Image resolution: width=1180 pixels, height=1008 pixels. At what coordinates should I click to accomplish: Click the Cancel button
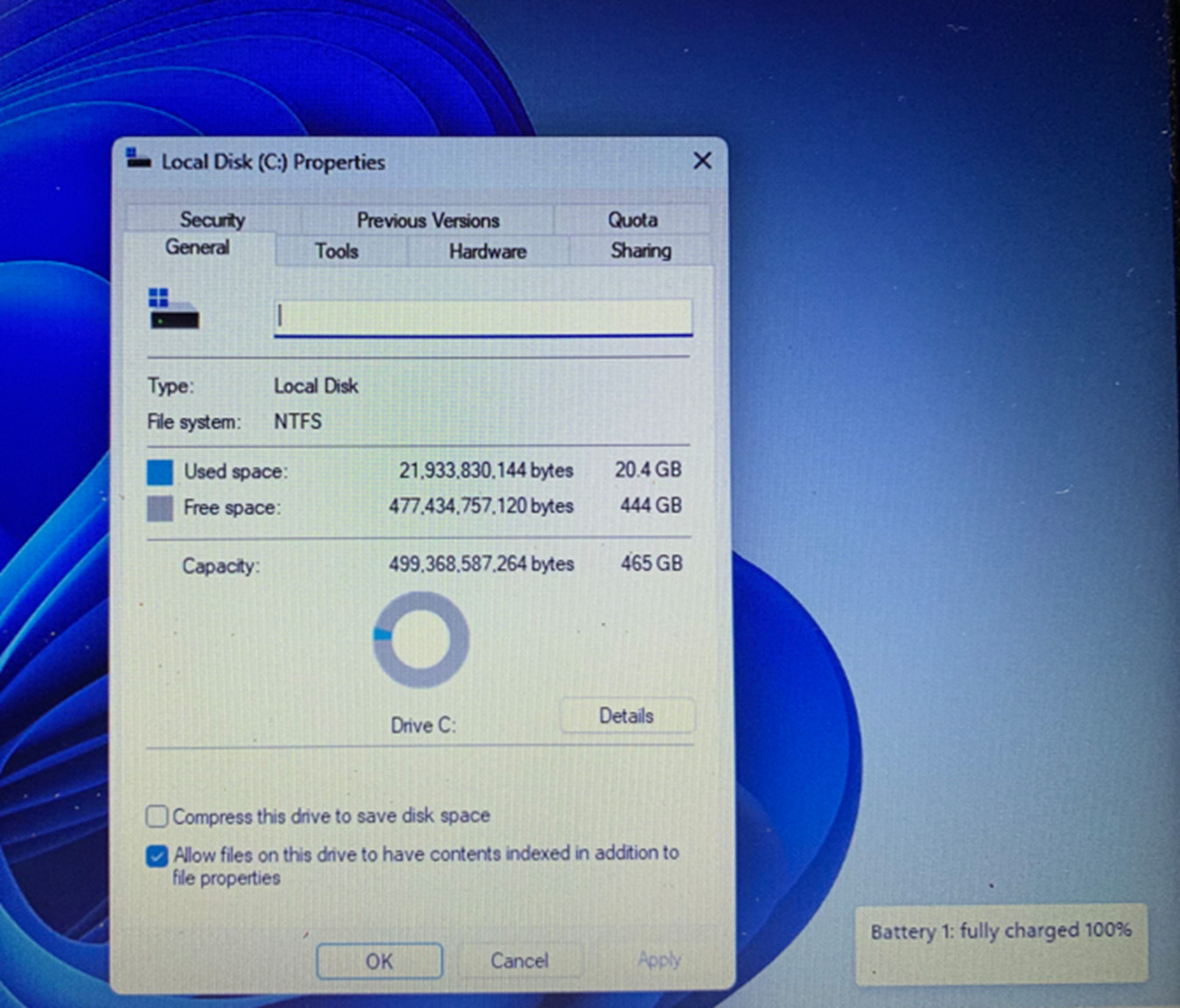[520, 961]
